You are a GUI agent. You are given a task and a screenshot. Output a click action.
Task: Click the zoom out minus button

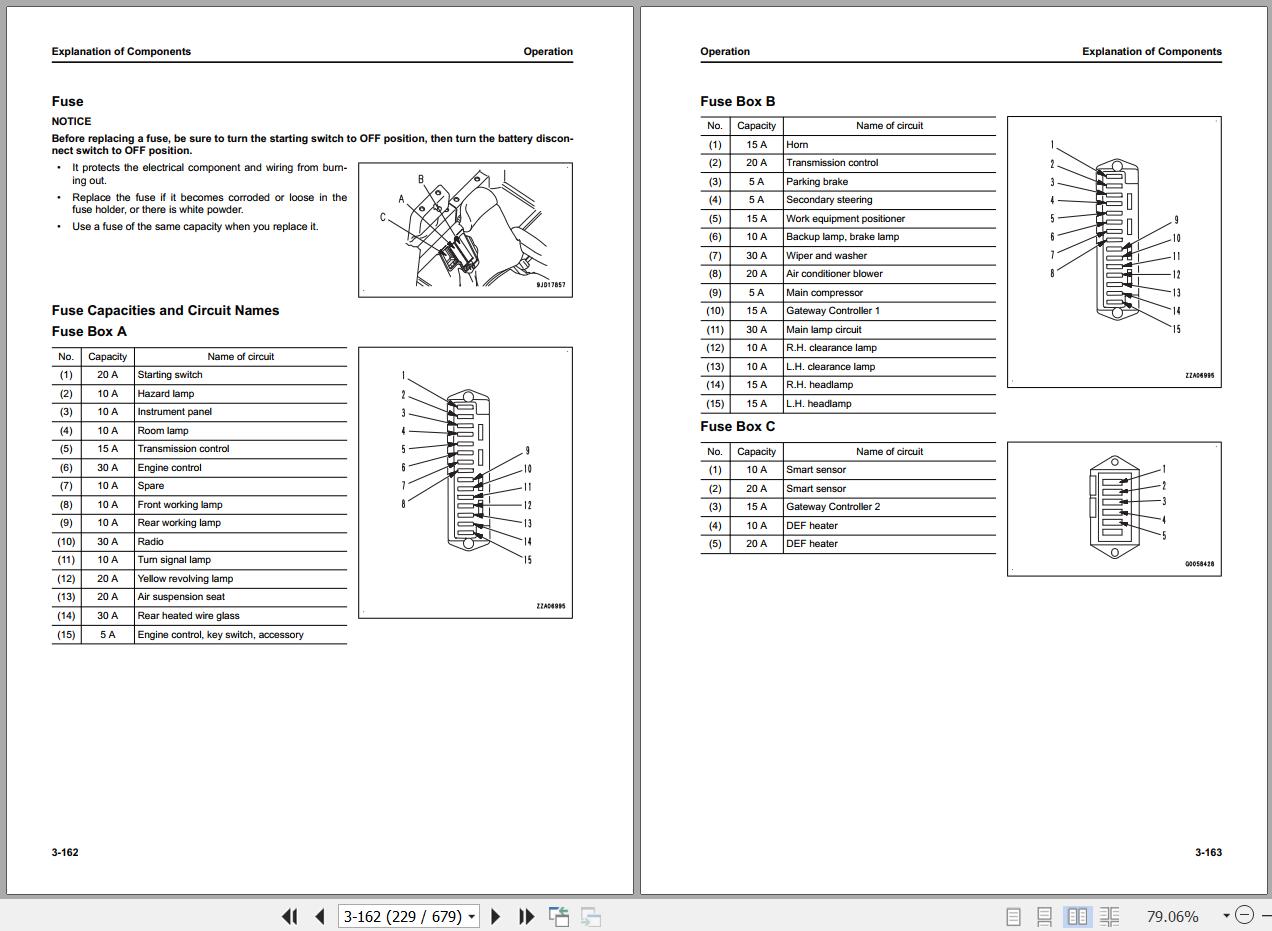1244,915
